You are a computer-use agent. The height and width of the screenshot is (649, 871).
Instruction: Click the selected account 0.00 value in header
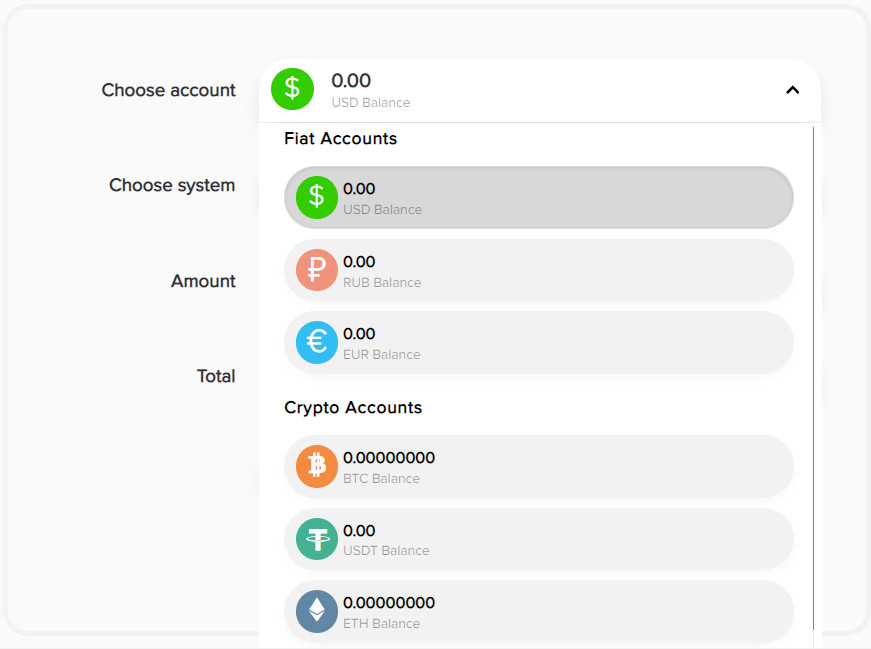coord(351,81)
